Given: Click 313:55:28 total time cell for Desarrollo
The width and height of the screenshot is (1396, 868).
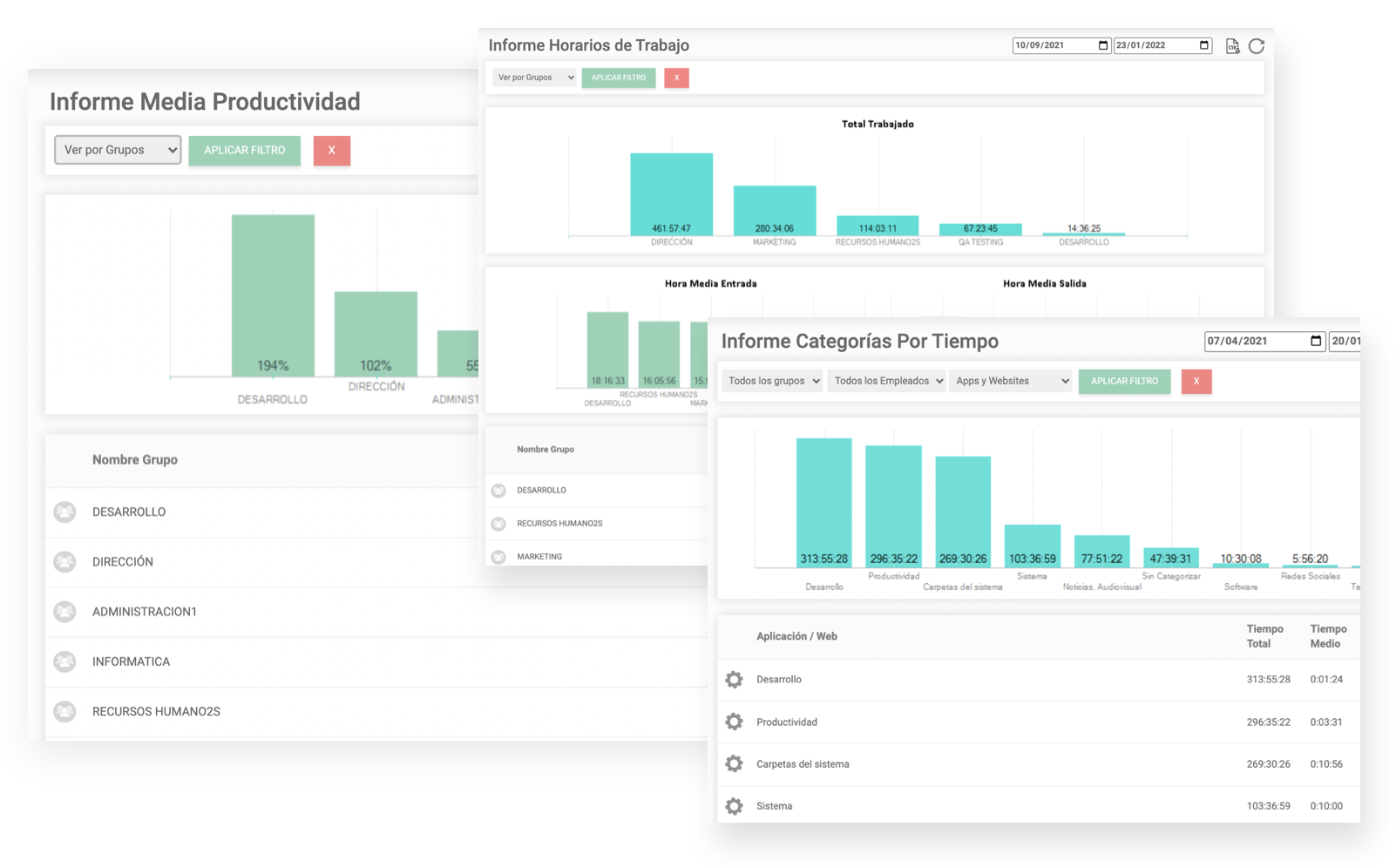Looking at the screenshot, I should 1268,680.
